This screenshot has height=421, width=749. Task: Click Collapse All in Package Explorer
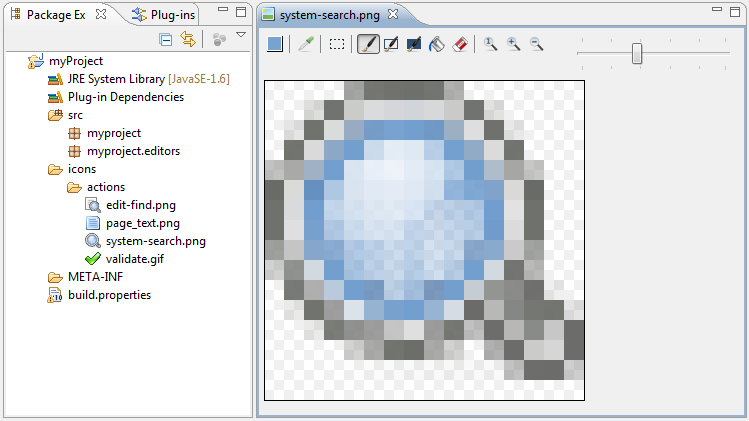pos(166,40)
